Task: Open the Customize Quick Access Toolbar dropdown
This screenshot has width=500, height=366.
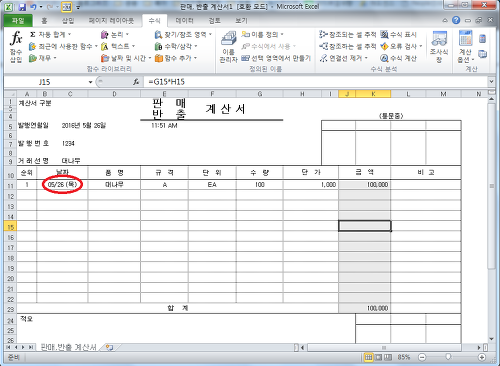Action: (78, 7)
